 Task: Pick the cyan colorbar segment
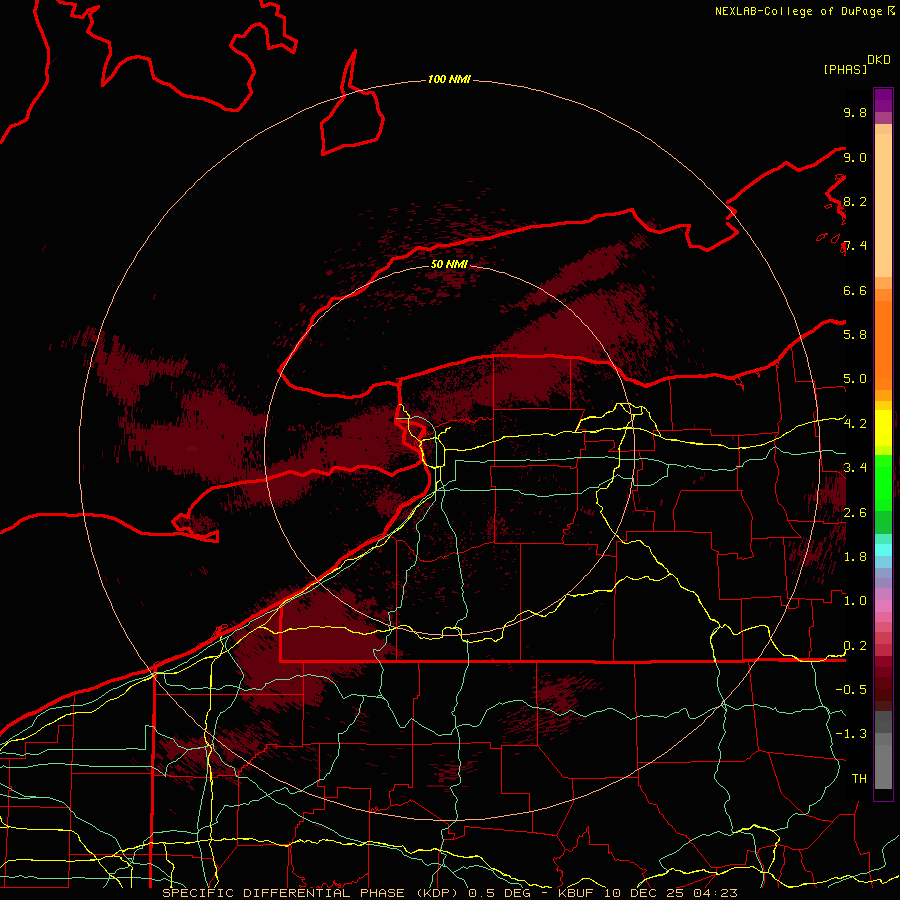tap(883, 549)
